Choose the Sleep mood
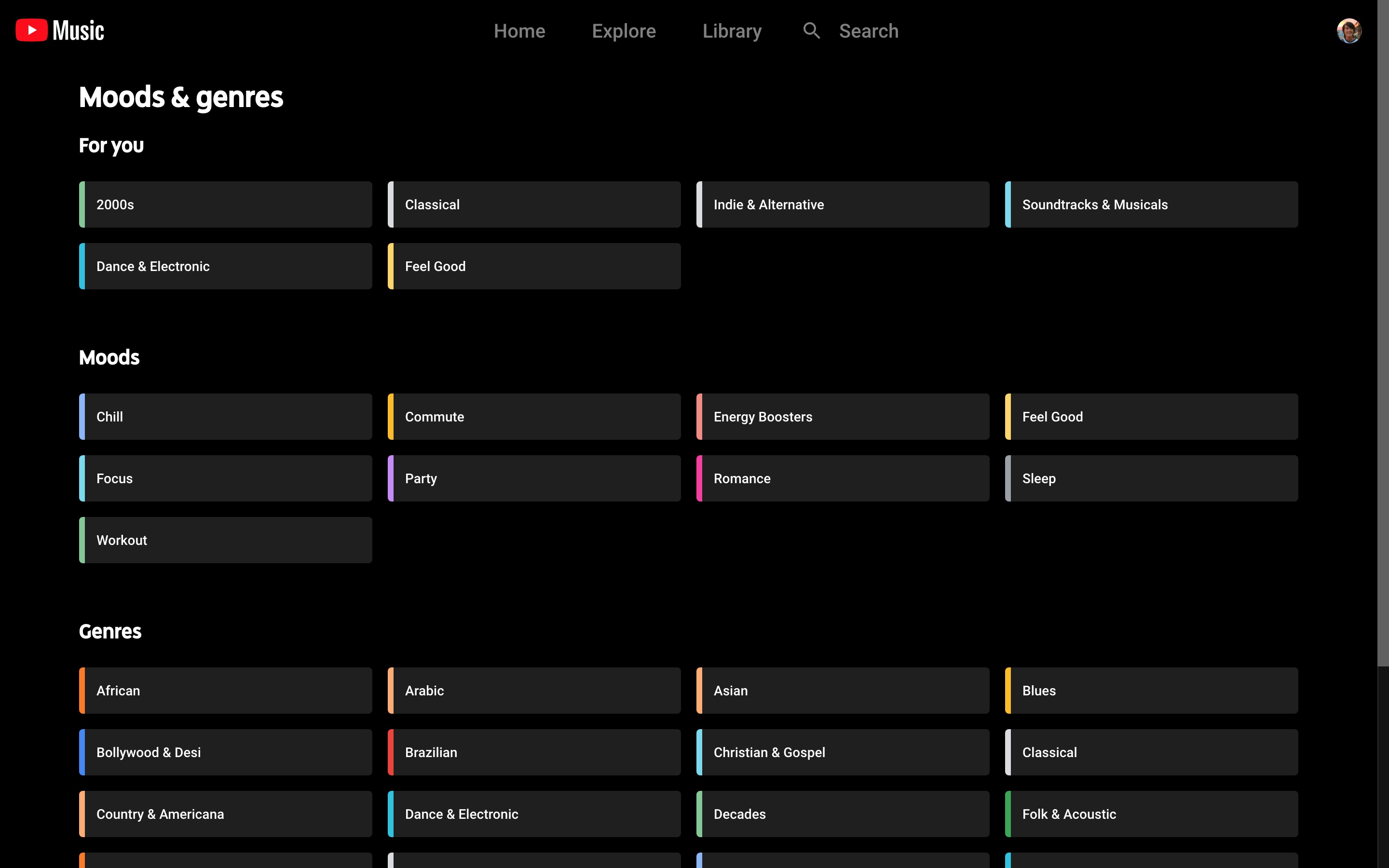 pyautogui.click(x=1151, y=477)
